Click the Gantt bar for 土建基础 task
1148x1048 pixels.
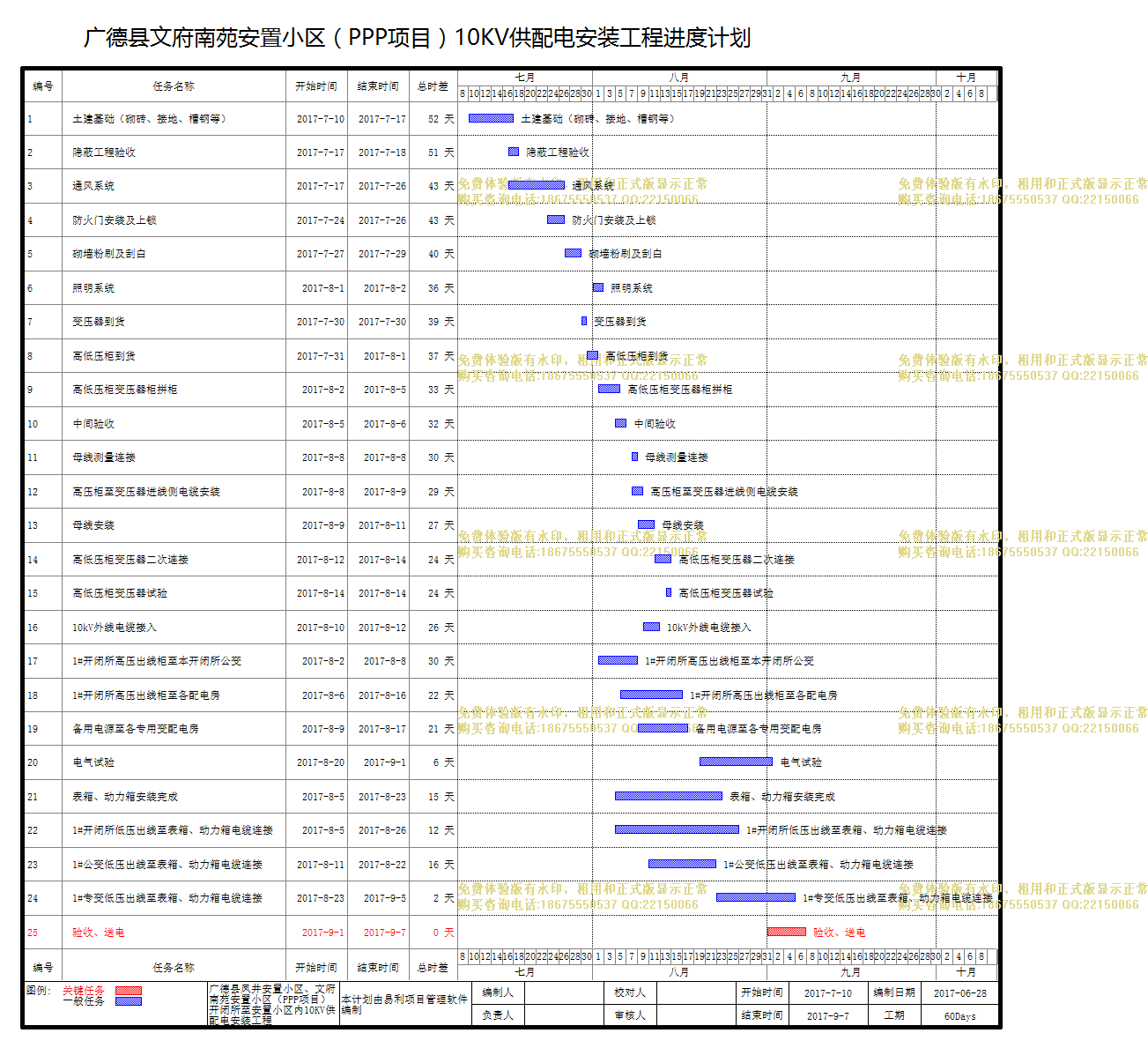pos(491,118)
